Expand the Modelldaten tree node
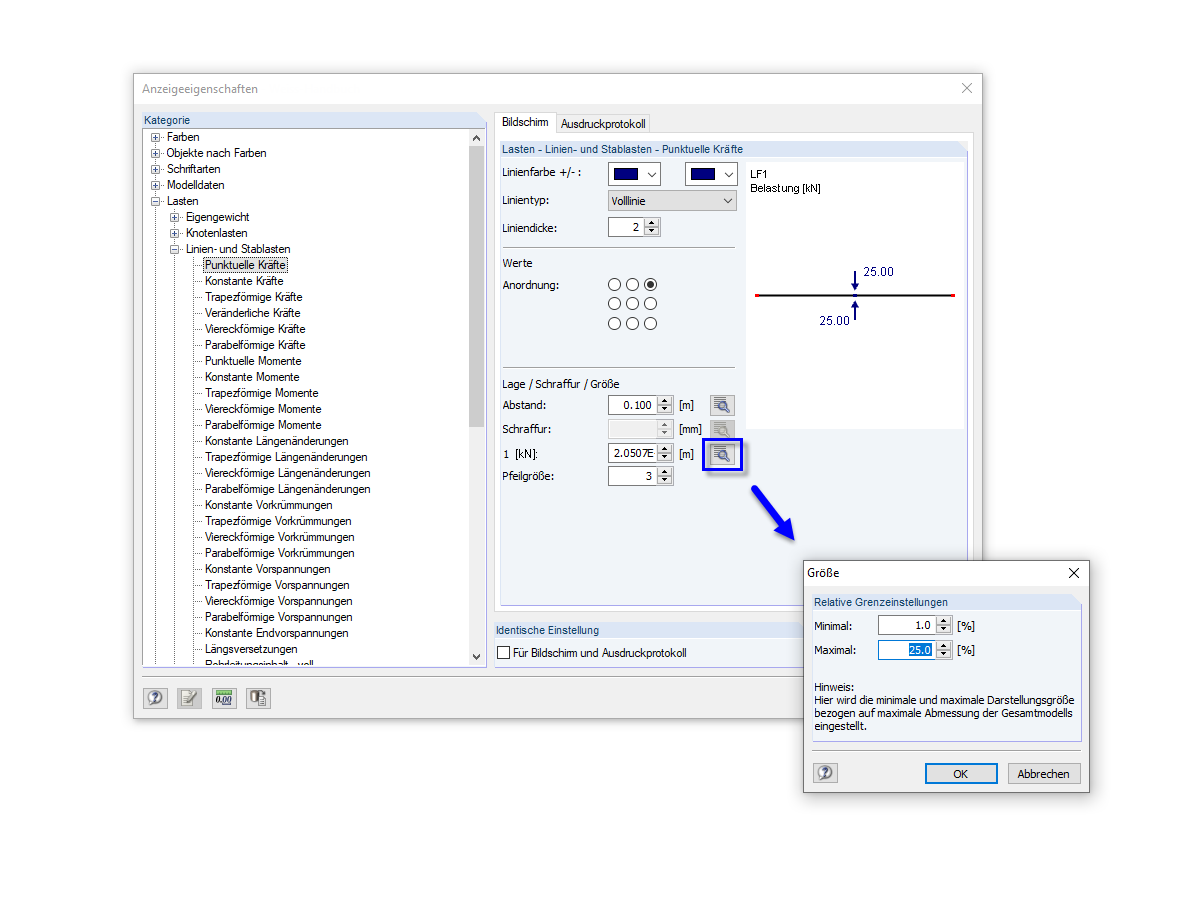The image size is (1200, 900). point(155,185)
